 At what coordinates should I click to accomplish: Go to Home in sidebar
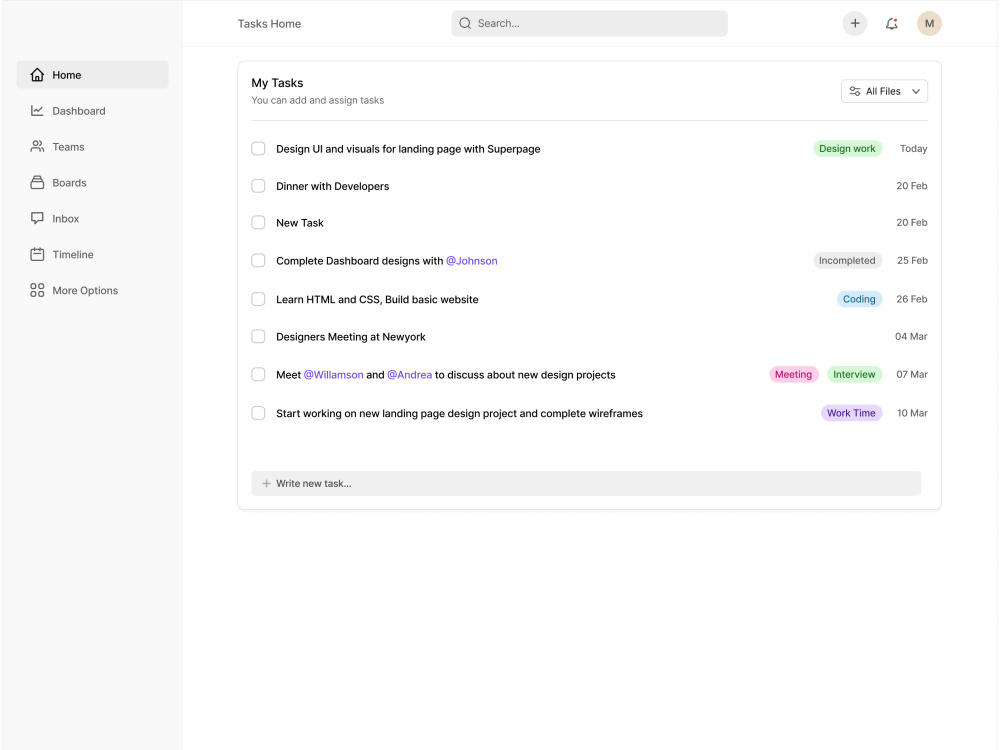click(x=92, y=75)
